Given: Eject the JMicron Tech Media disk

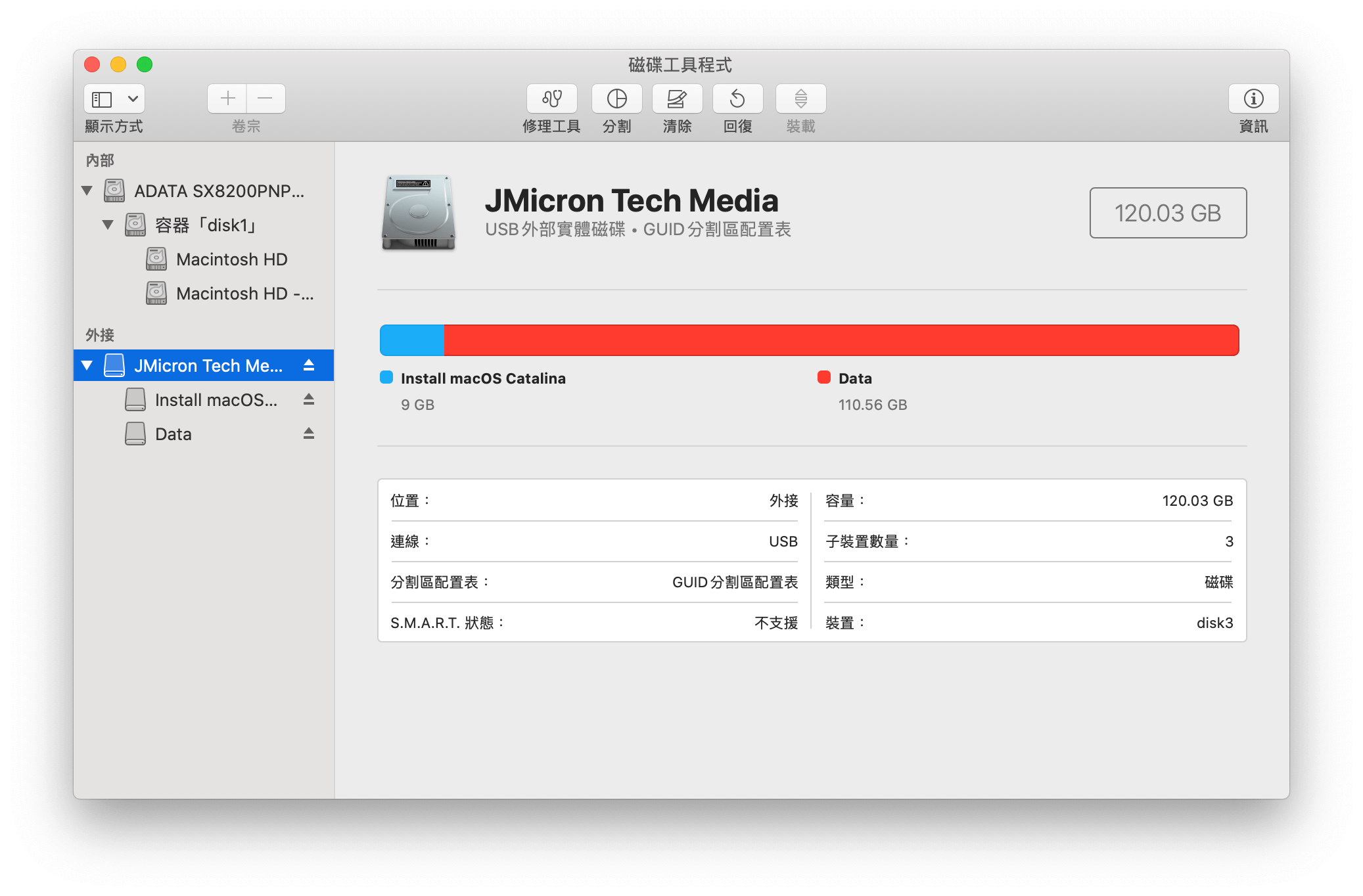Looking at the screenshot, I should [x=309, y=365].
